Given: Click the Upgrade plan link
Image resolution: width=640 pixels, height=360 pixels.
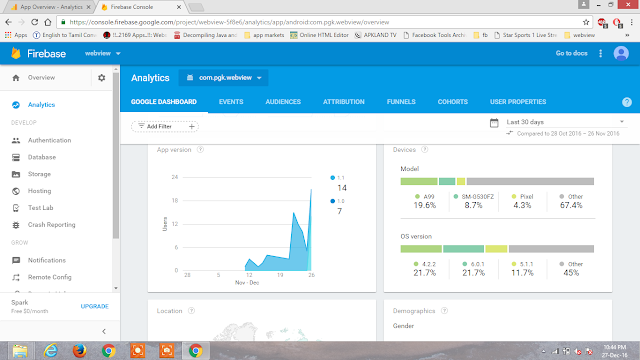Looking at the screenshot, I should (95, 306).
